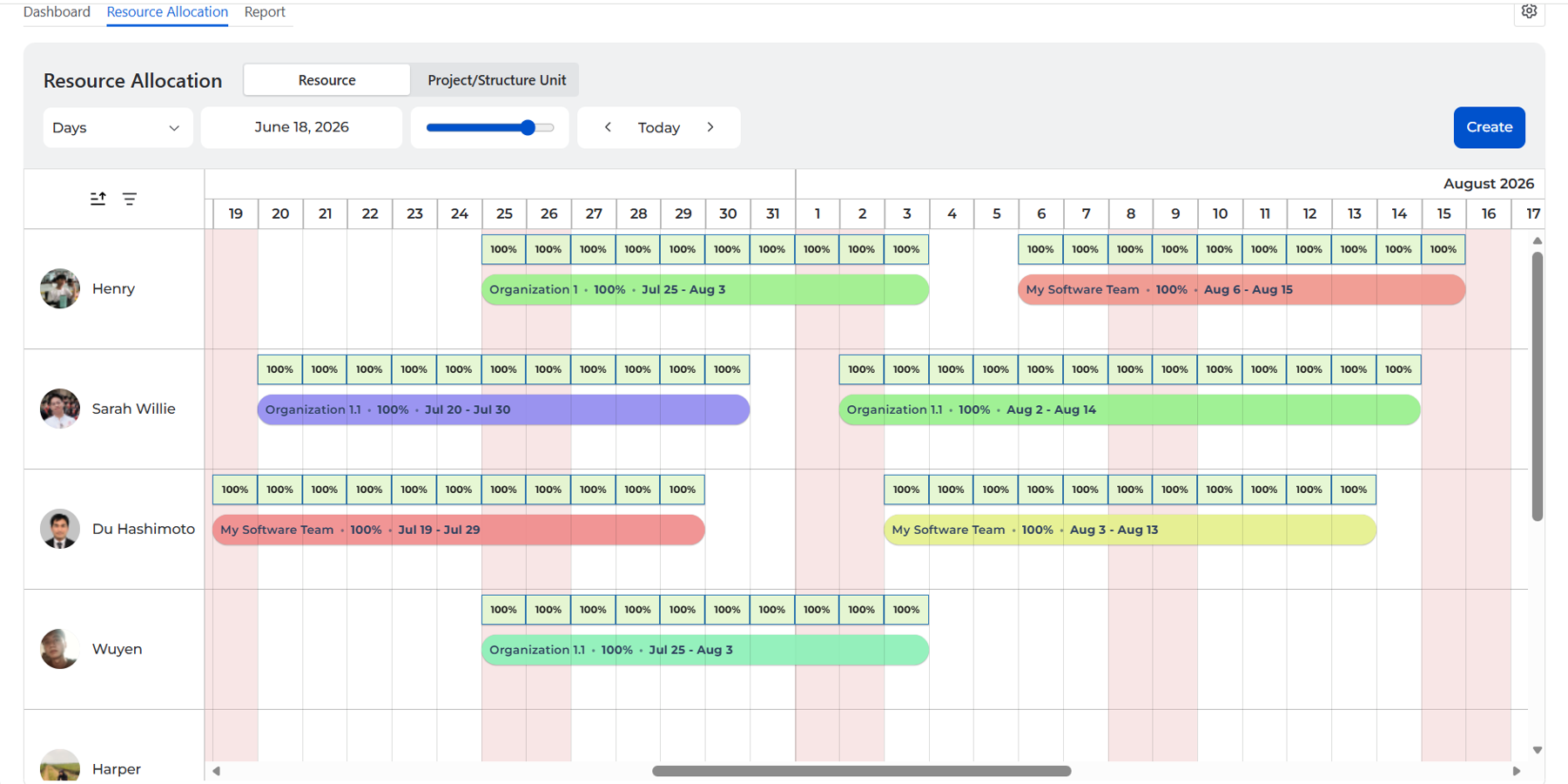Click Du Hashimoto's avatar

point(60,529)
